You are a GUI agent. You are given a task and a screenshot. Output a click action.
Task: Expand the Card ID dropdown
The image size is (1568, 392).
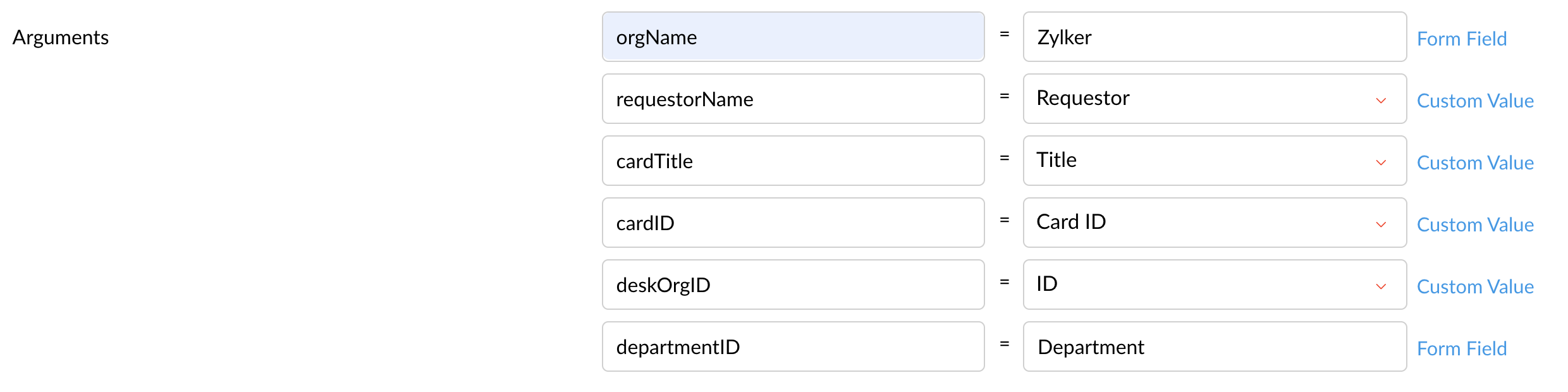(x=1201, y=223)
